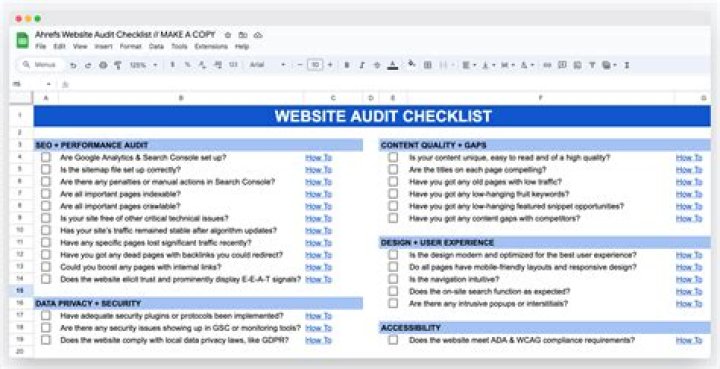This screenshot has width=720, height=369.
Task: Open the File menu
Action: tap(40, 46)
